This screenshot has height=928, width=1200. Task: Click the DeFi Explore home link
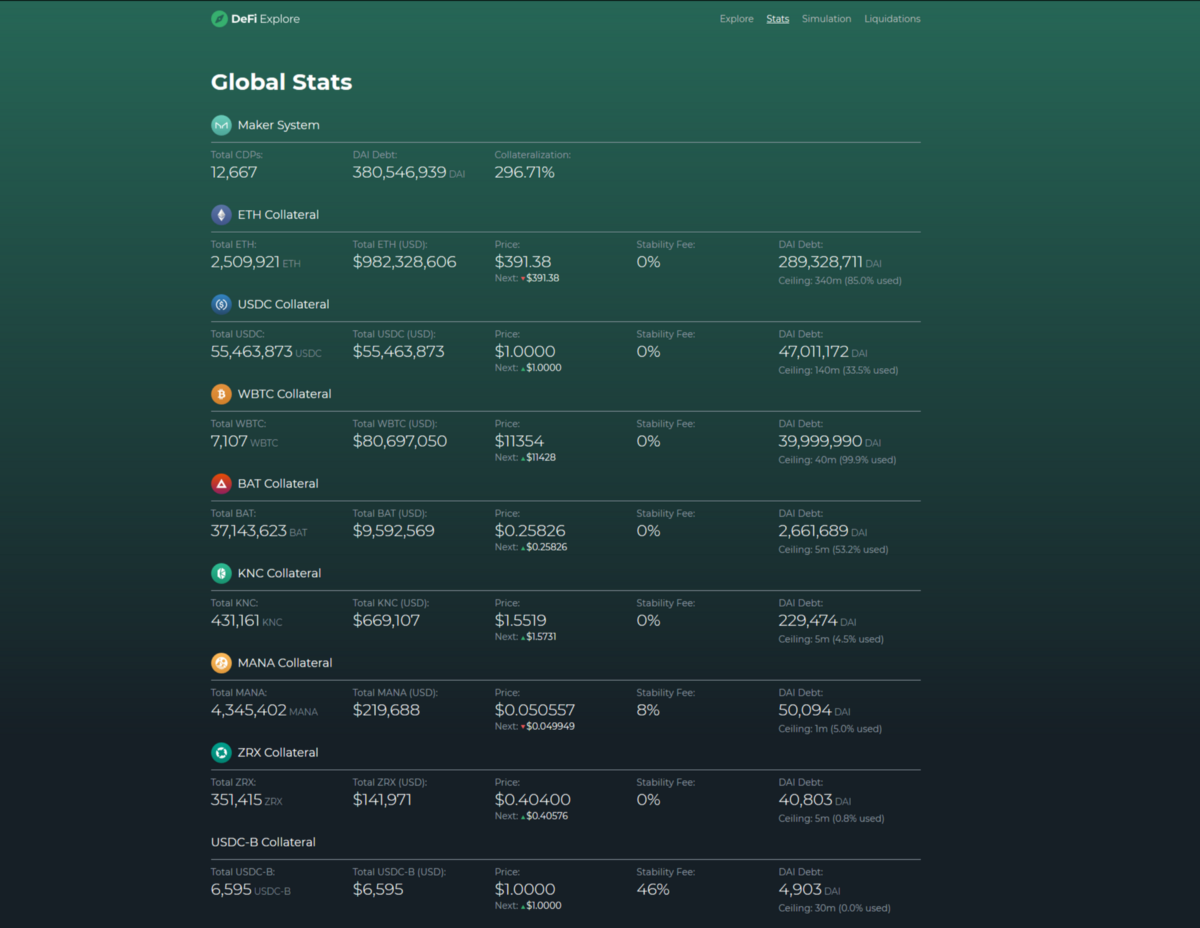pos(255,19)
